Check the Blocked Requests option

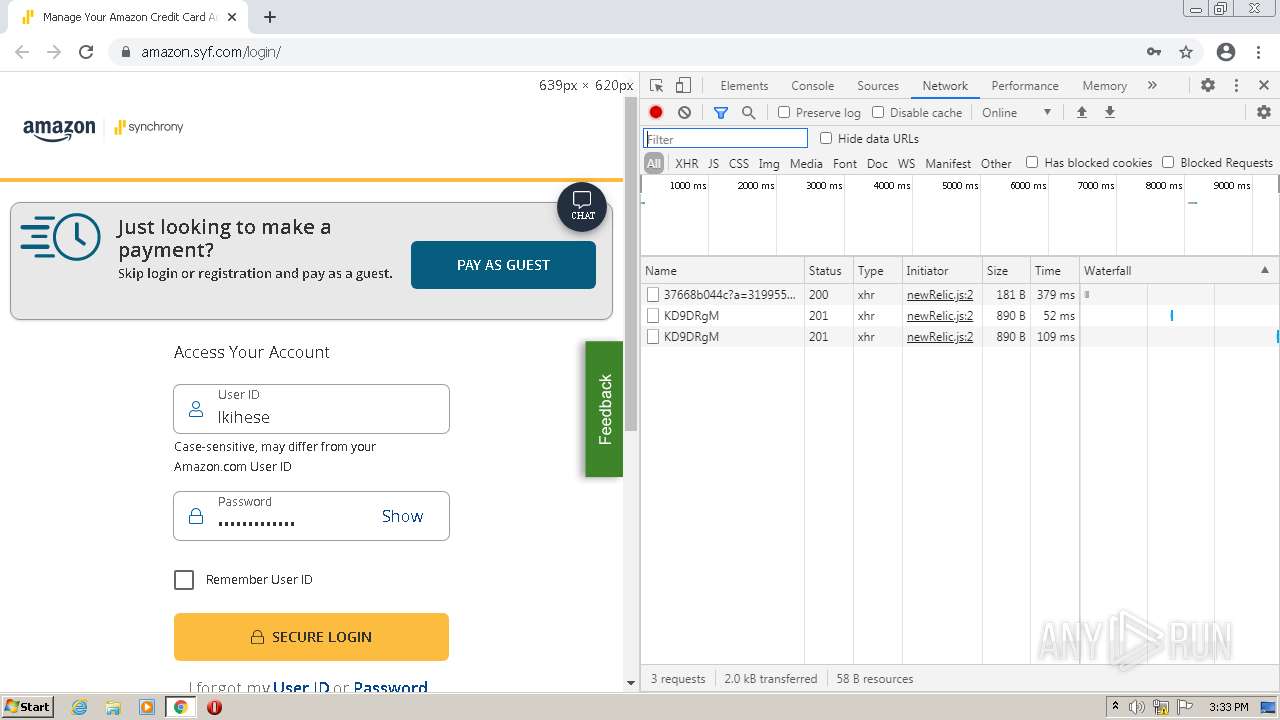[1168, 162]
